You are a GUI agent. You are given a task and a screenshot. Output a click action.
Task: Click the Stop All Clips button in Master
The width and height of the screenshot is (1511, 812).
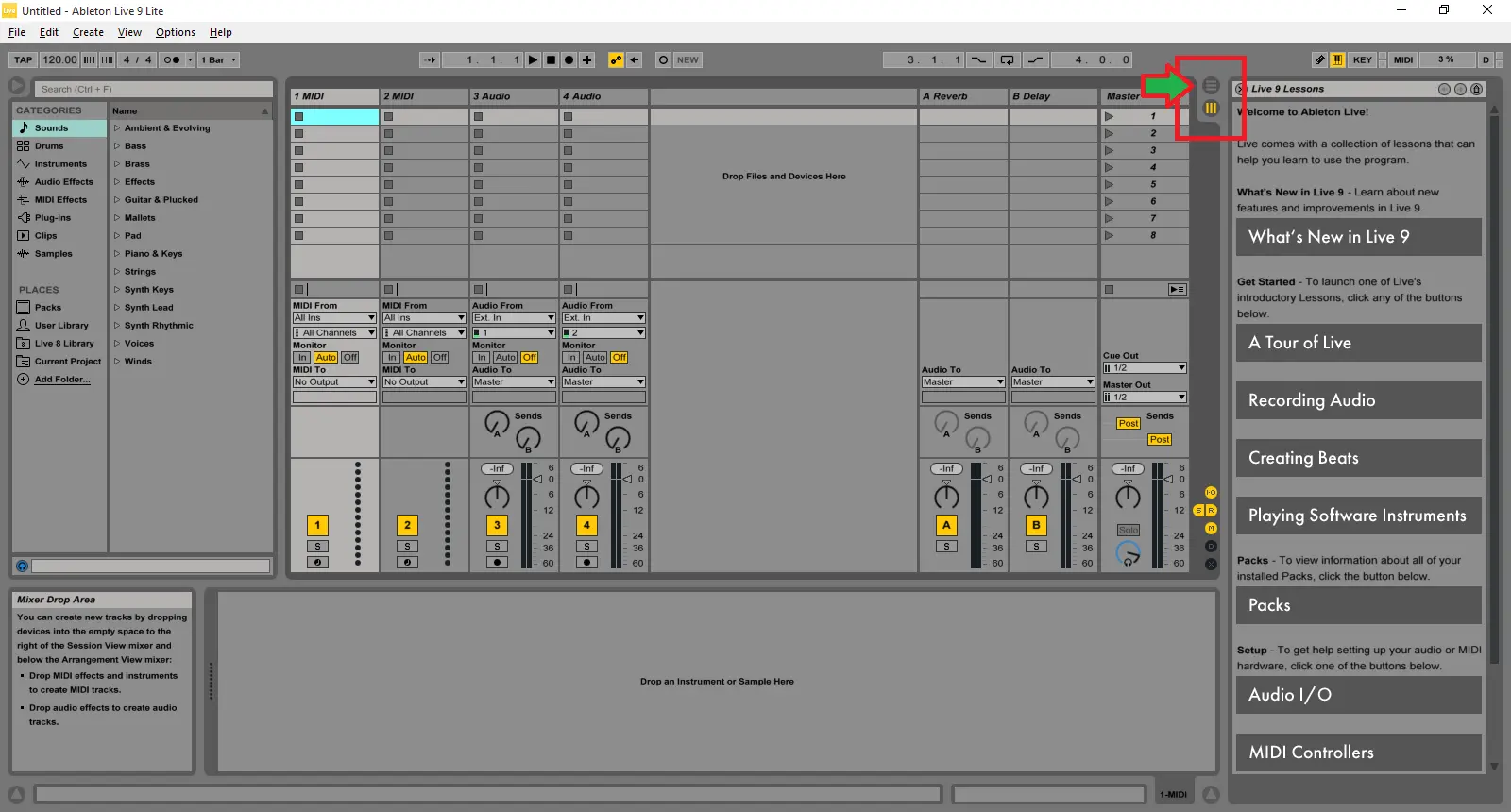[x=1110, y=290]
